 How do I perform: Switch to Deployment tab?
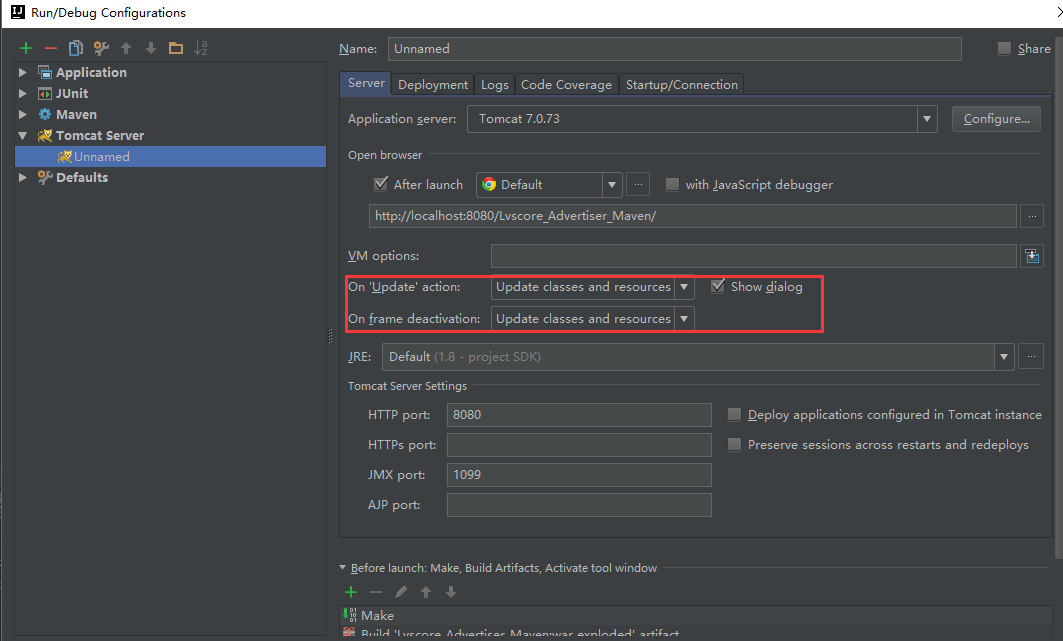pos(433,85)
